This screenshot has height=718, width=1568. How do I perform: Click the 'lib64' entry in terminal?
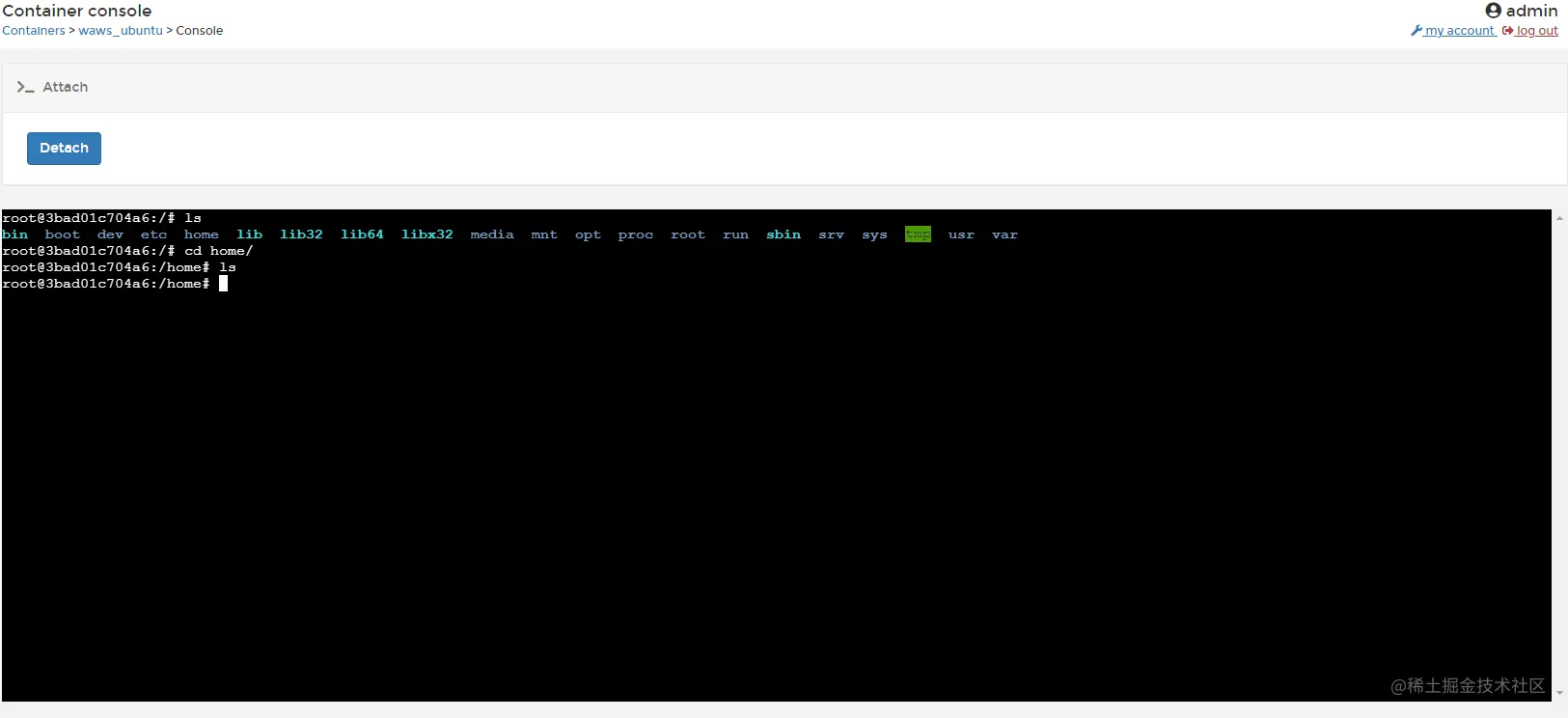point(362,235)
